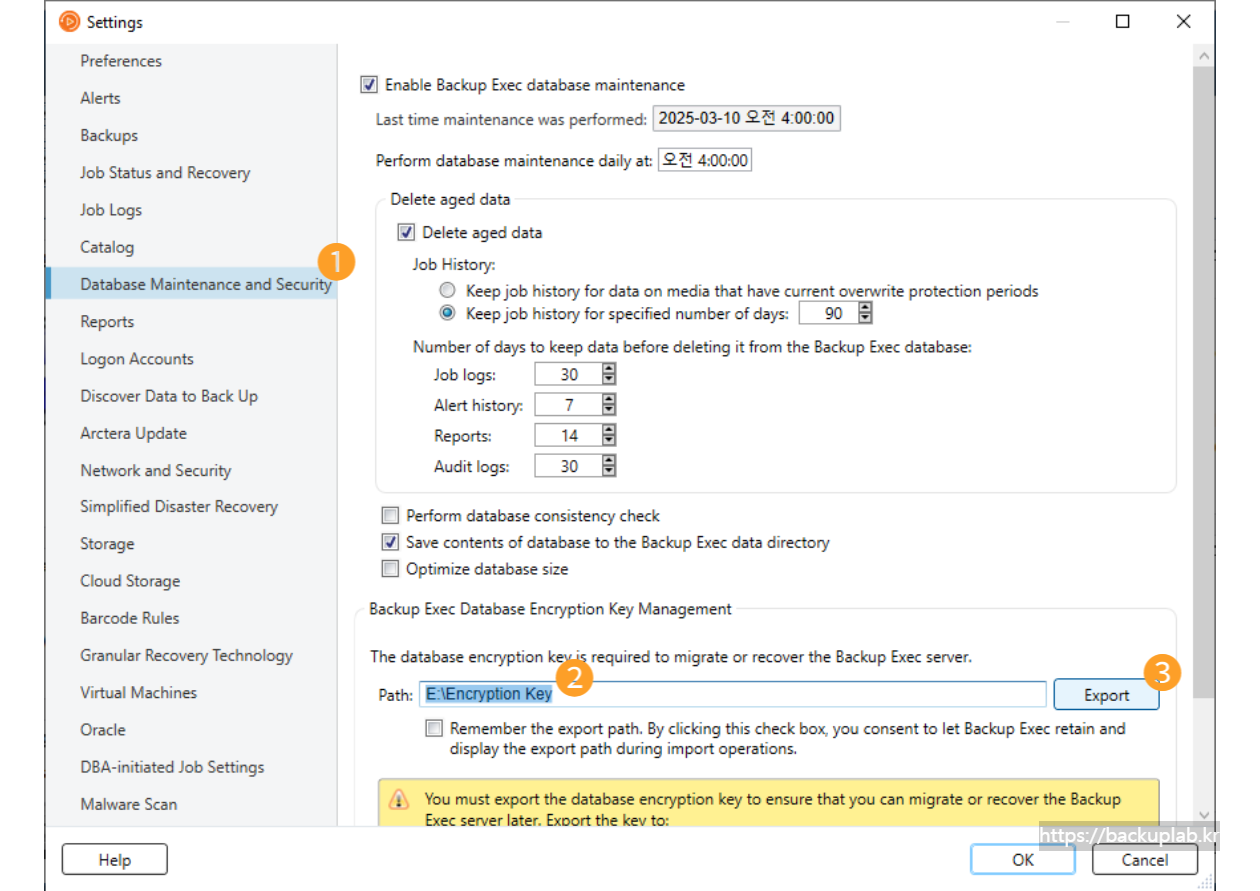Click the last maintenance performed date field
Viewport: 1260px width, 891px height.
coord(746,118)
